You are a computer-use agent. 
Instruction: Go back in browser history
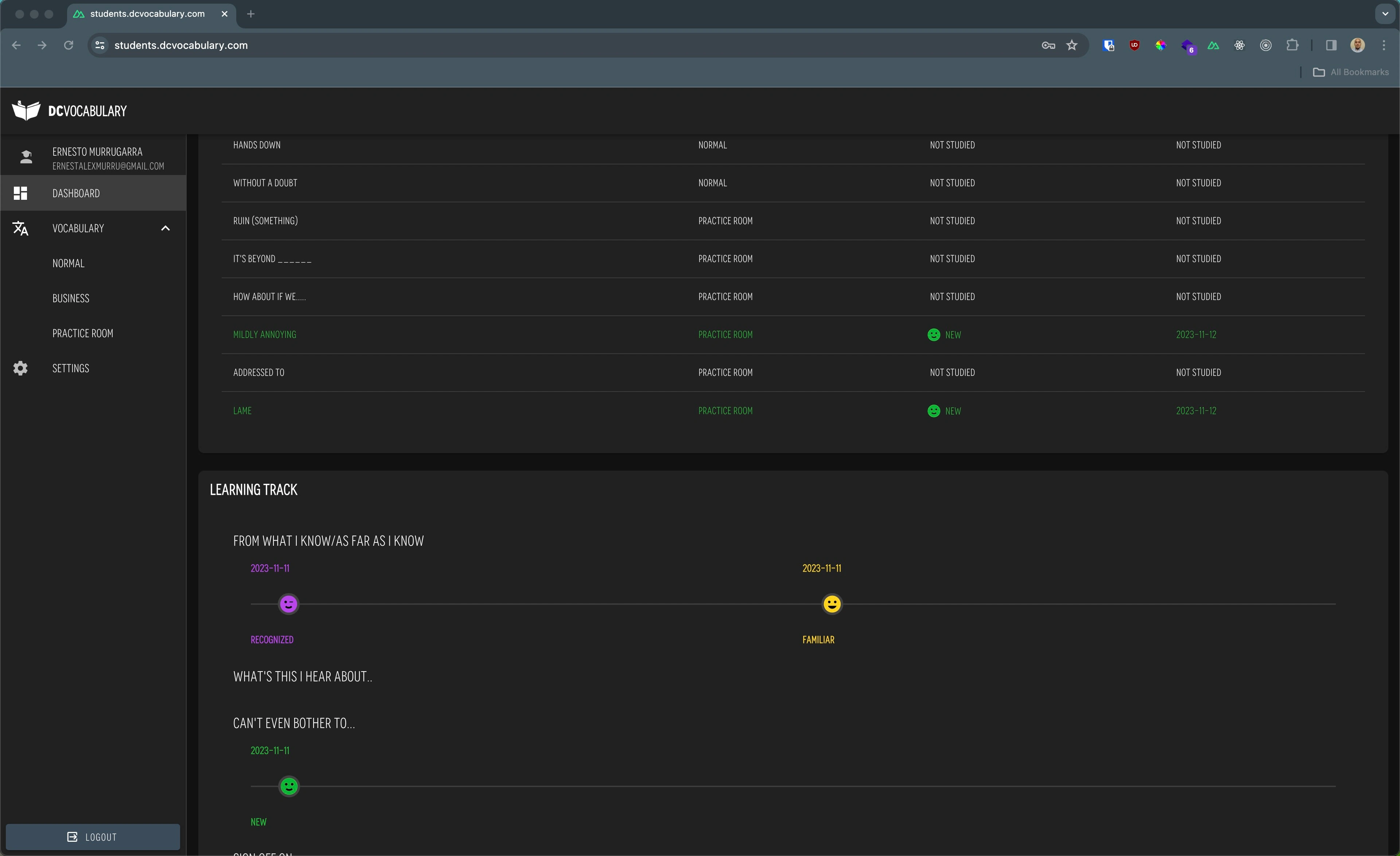tap(16, 46)
